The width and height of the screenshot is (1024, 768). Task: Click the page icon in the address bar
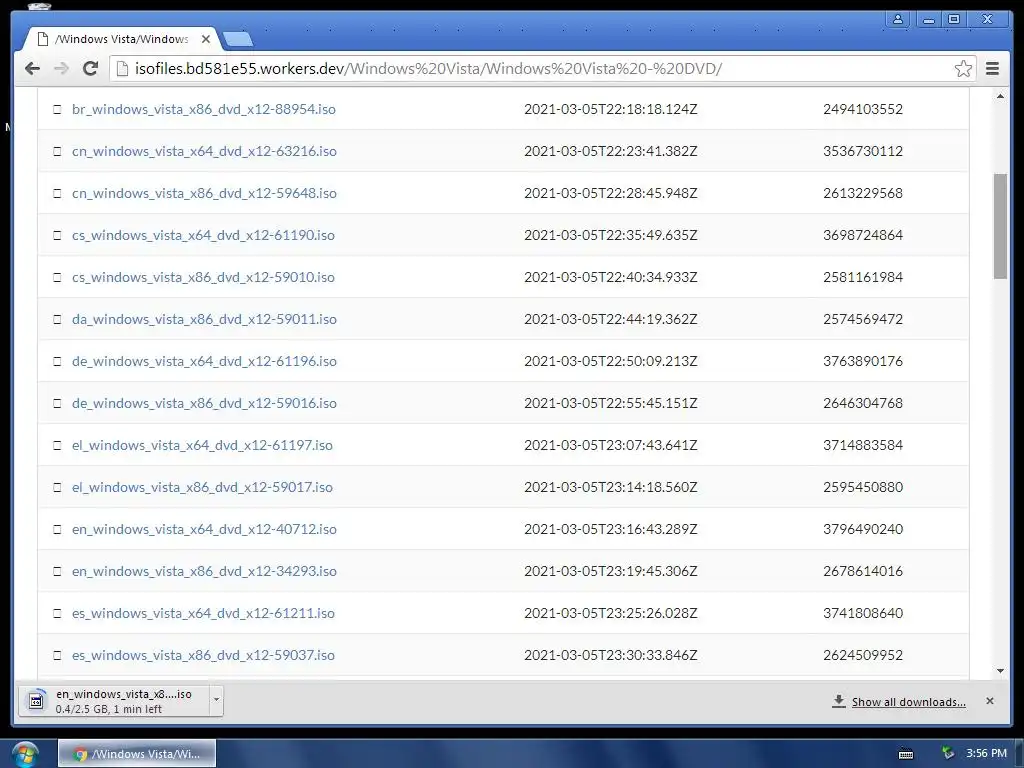(x=122, y=69)
